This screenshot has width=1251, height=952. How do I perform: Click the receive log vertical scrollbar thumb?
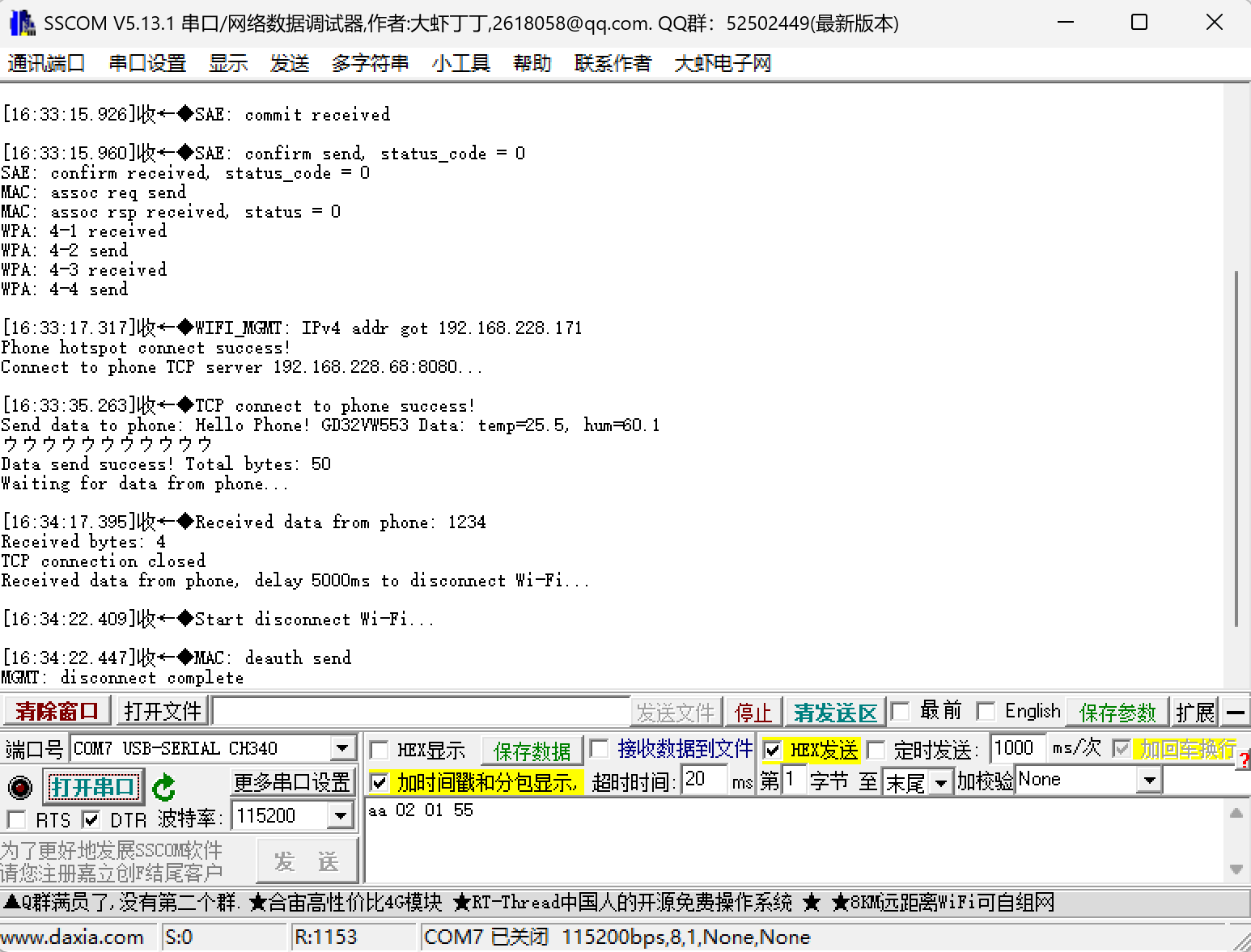tap(1237, 448)
